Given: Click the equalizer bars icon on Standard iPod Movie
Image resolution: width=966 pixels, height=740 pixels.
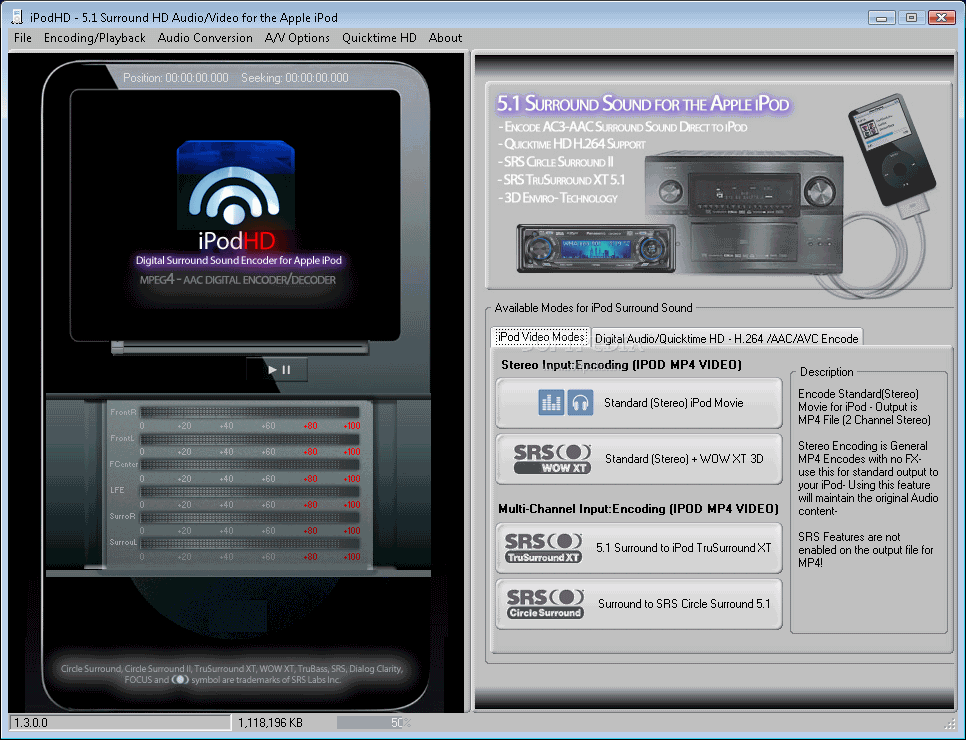Looking at the screenshot, I should (551, 403).
